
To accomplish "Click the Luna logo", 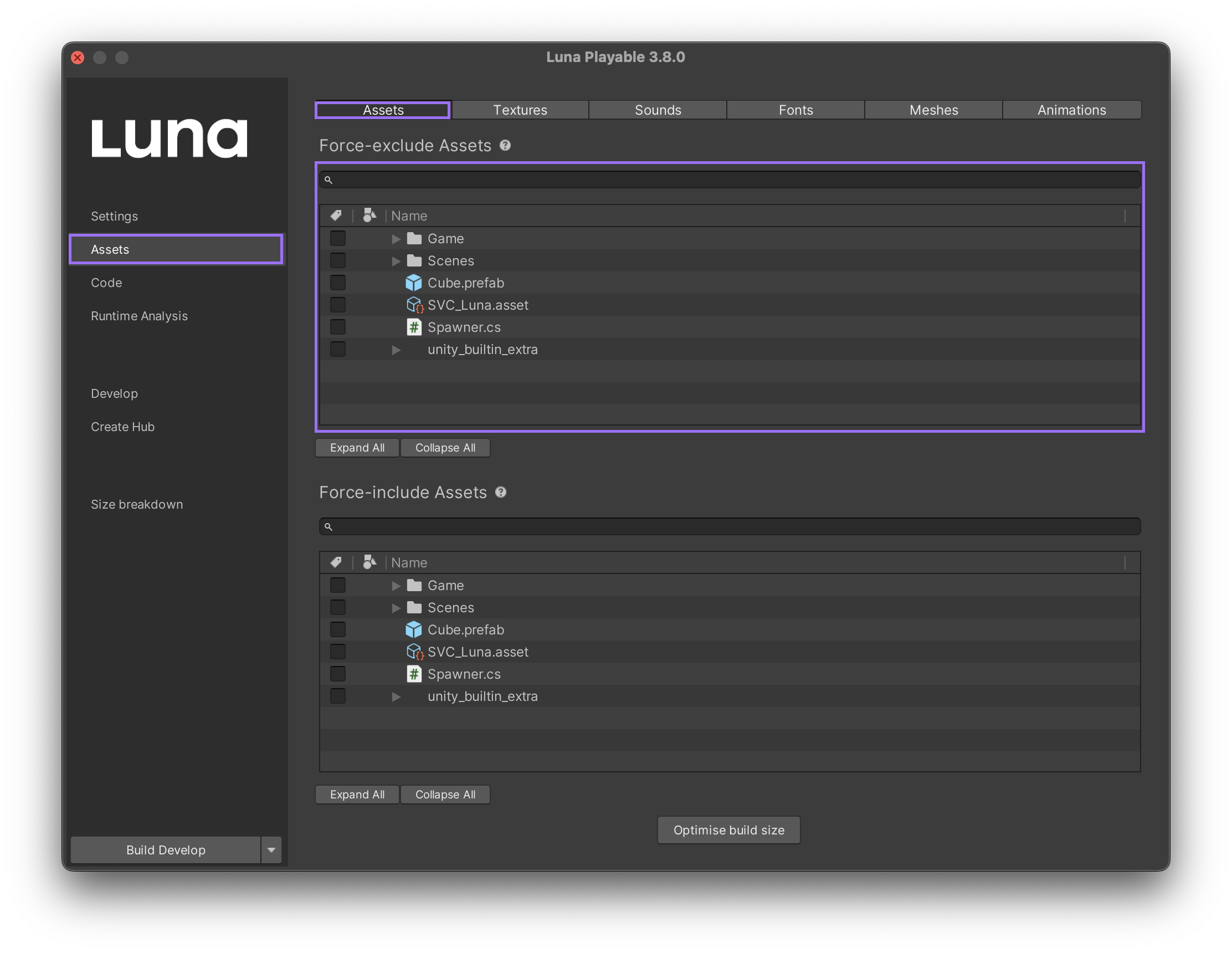I will point(169,138).
